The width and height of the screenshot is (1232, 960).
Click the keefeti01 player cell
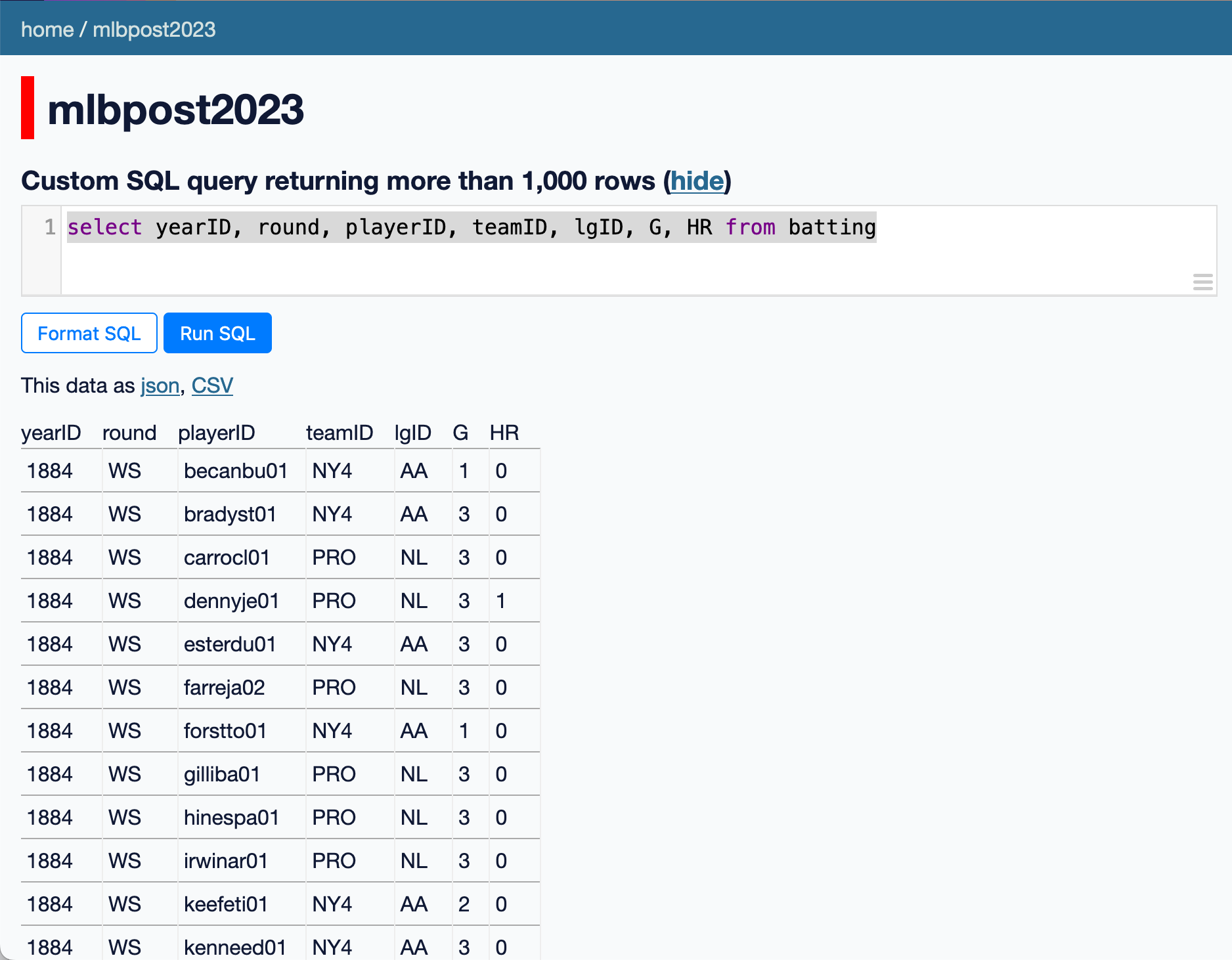pos(225,904)
